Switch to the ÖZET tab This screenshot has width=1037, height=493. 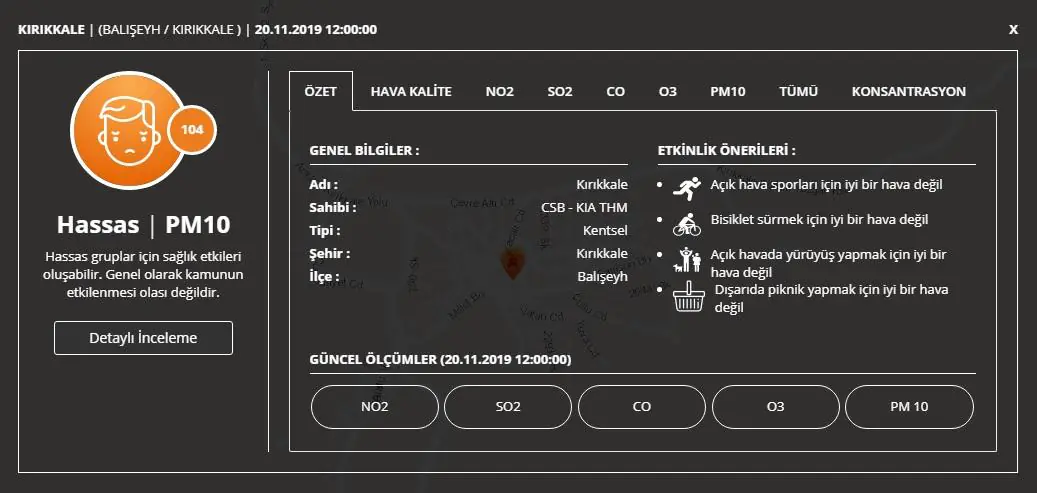321,91
